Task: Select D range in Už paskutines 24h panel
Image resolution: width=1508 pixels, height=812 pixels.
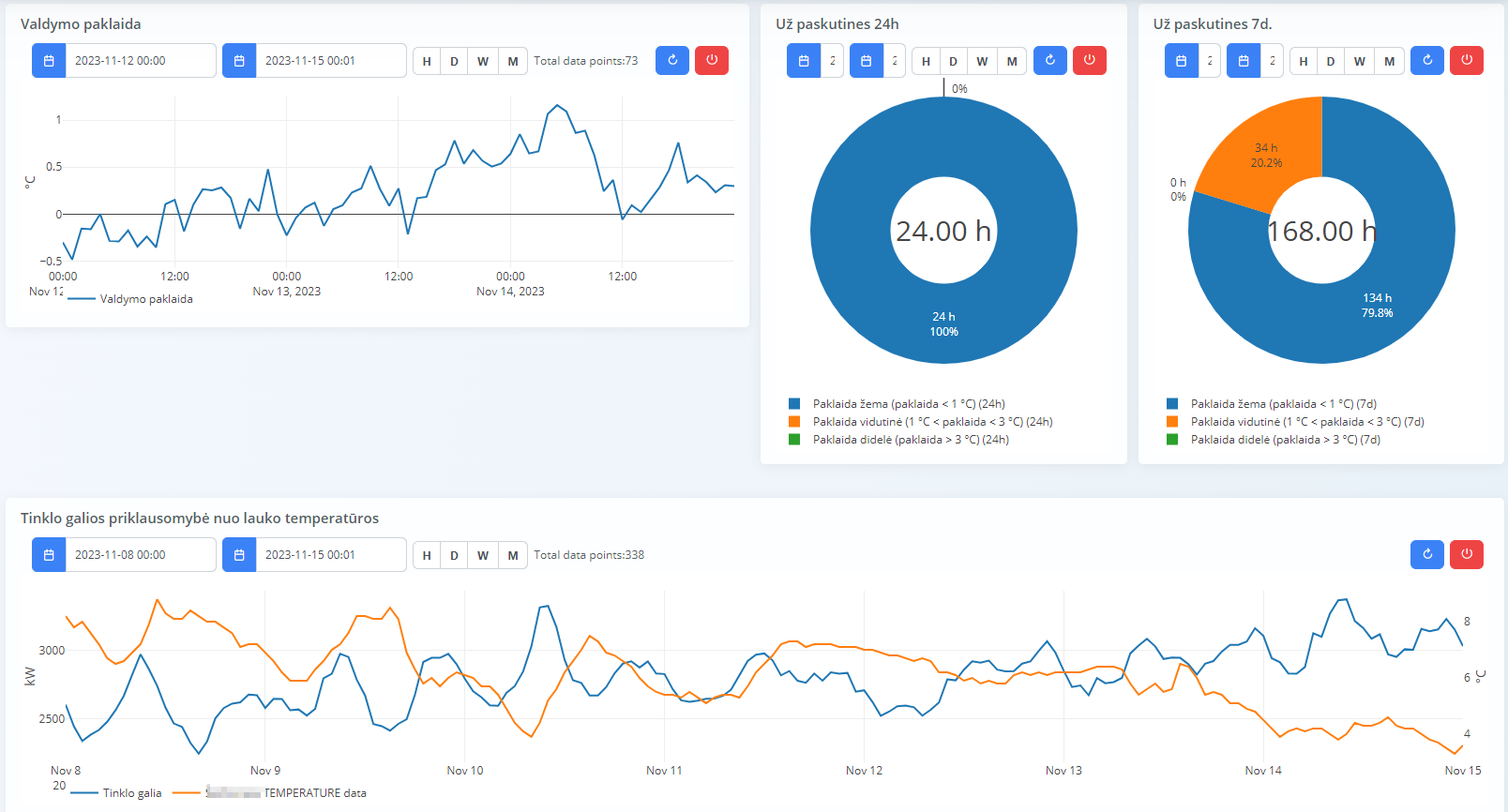Action: (x=953, y=62)
